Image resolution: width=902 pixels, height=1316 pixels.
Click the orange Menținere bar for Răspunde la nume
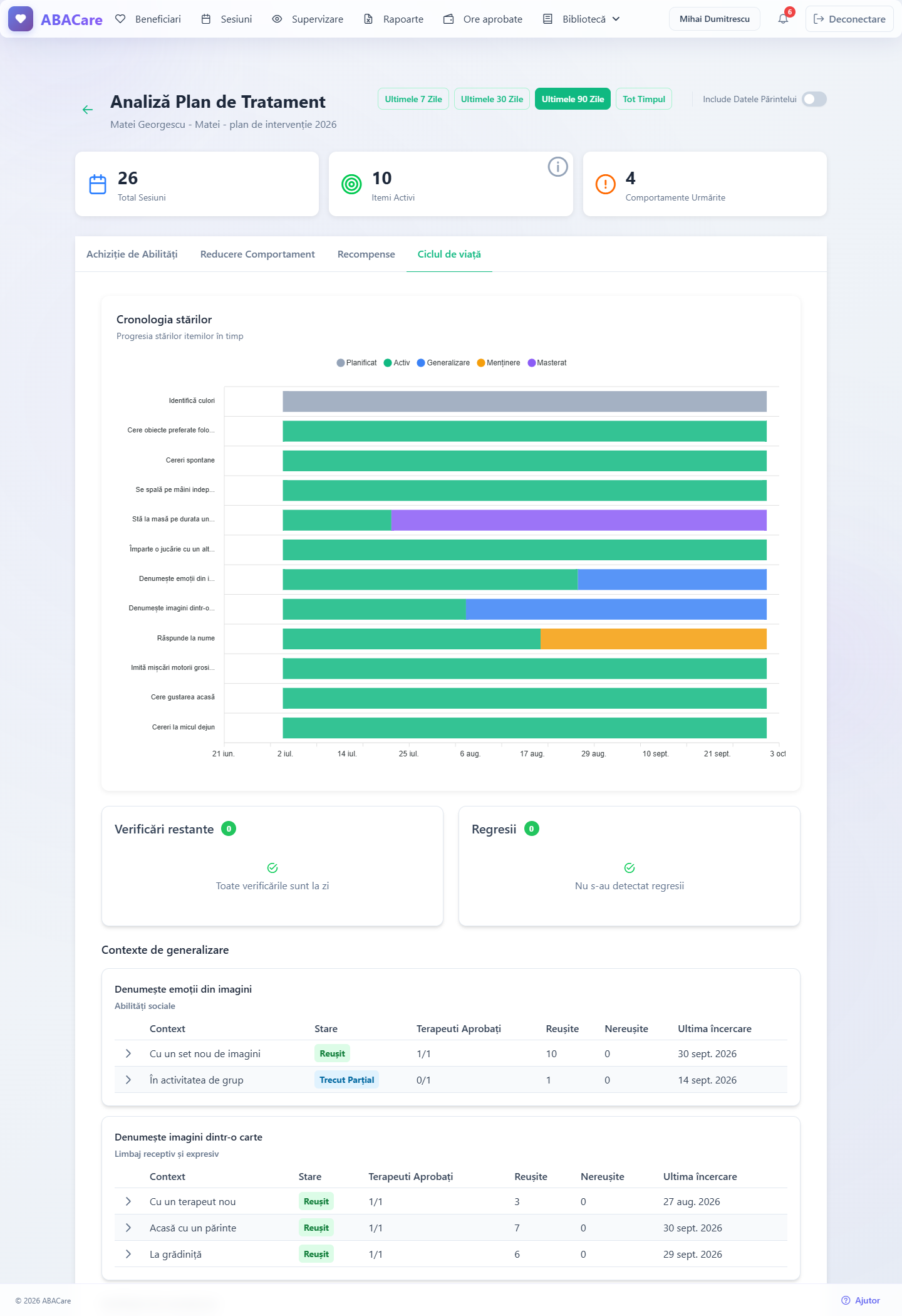tap(653, 639)
